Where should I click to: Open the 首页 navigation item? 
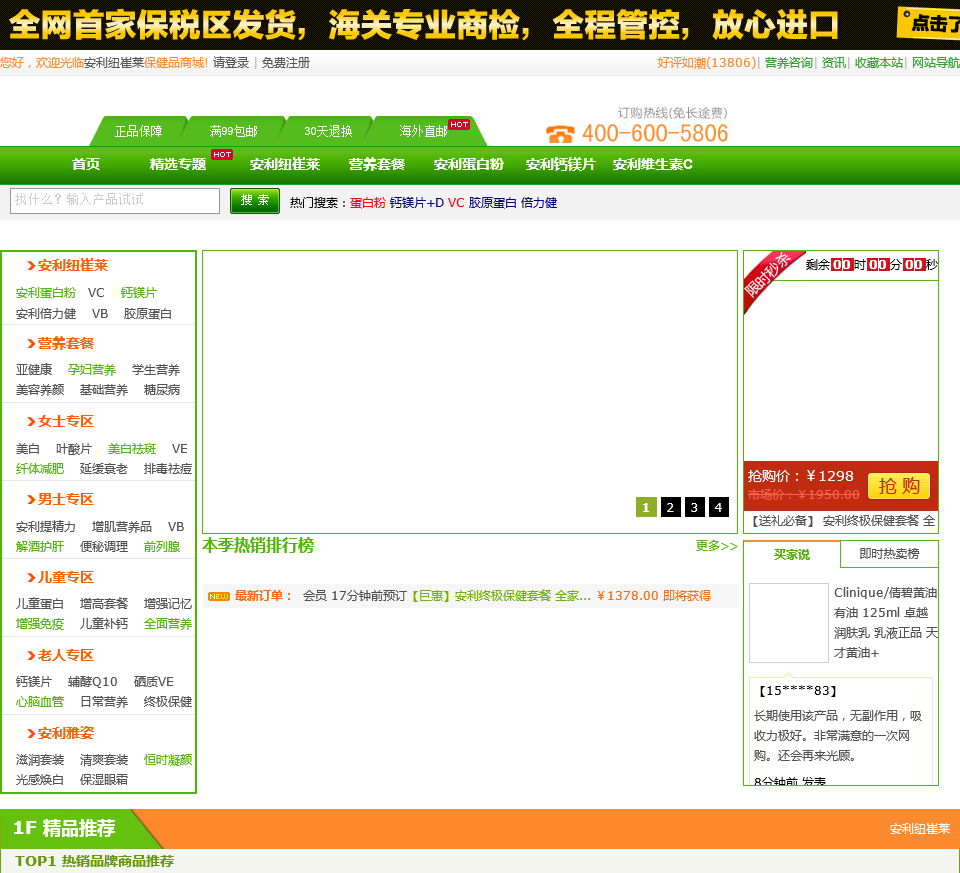point(86,164)
